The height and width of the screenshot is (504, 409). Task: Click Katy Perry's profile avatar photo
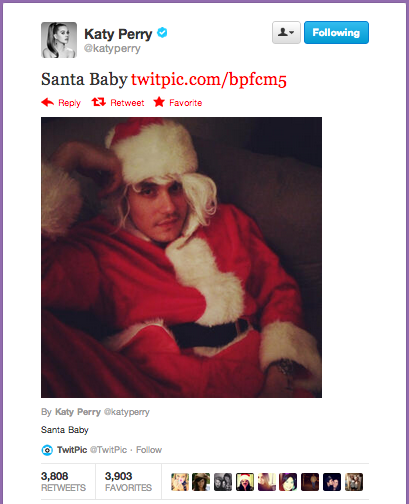pyautogui.click(x=59, y=40)
